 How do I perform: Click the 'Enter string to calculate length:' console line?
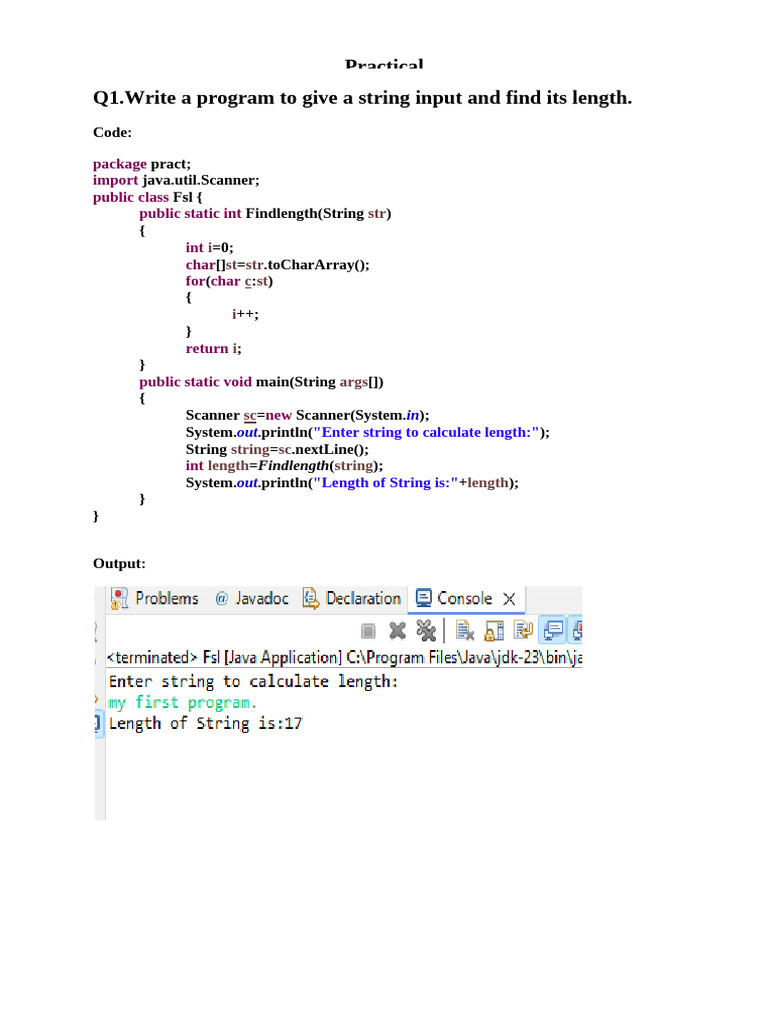(x=253, y=681)
